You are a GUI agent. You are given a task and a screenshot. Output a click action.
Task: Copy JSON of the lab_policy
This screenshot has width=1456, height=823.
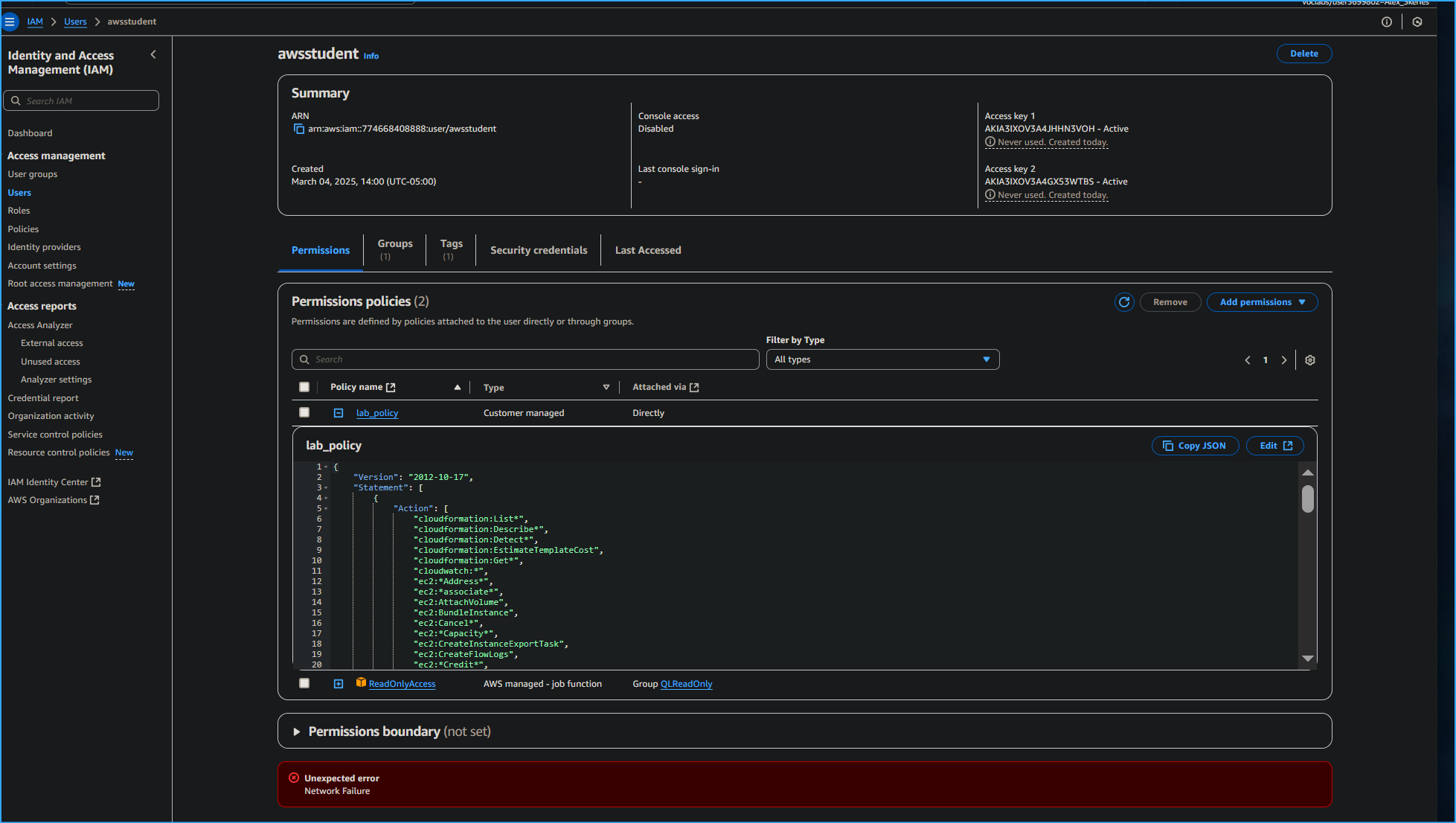(1195, 445)
